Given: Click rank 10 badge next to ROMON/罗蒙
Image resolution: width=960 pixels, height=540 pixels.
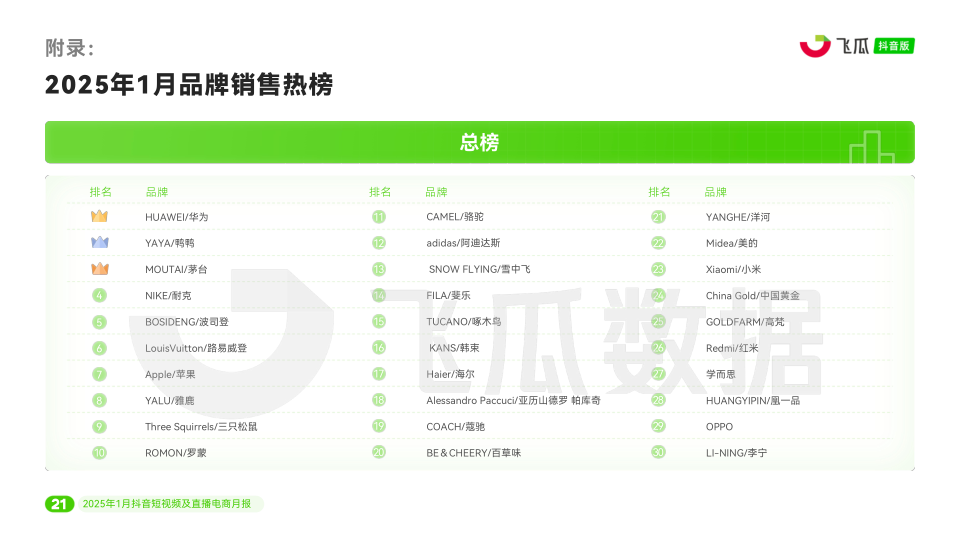Looking at the screenshot, I should [99, 453].
